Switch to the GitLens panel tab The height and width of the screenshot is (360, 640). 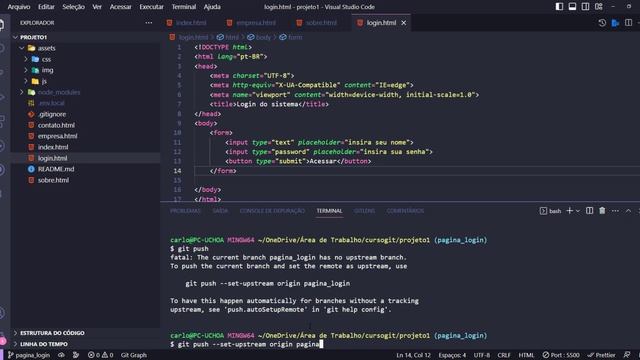(x=364, y=211)
